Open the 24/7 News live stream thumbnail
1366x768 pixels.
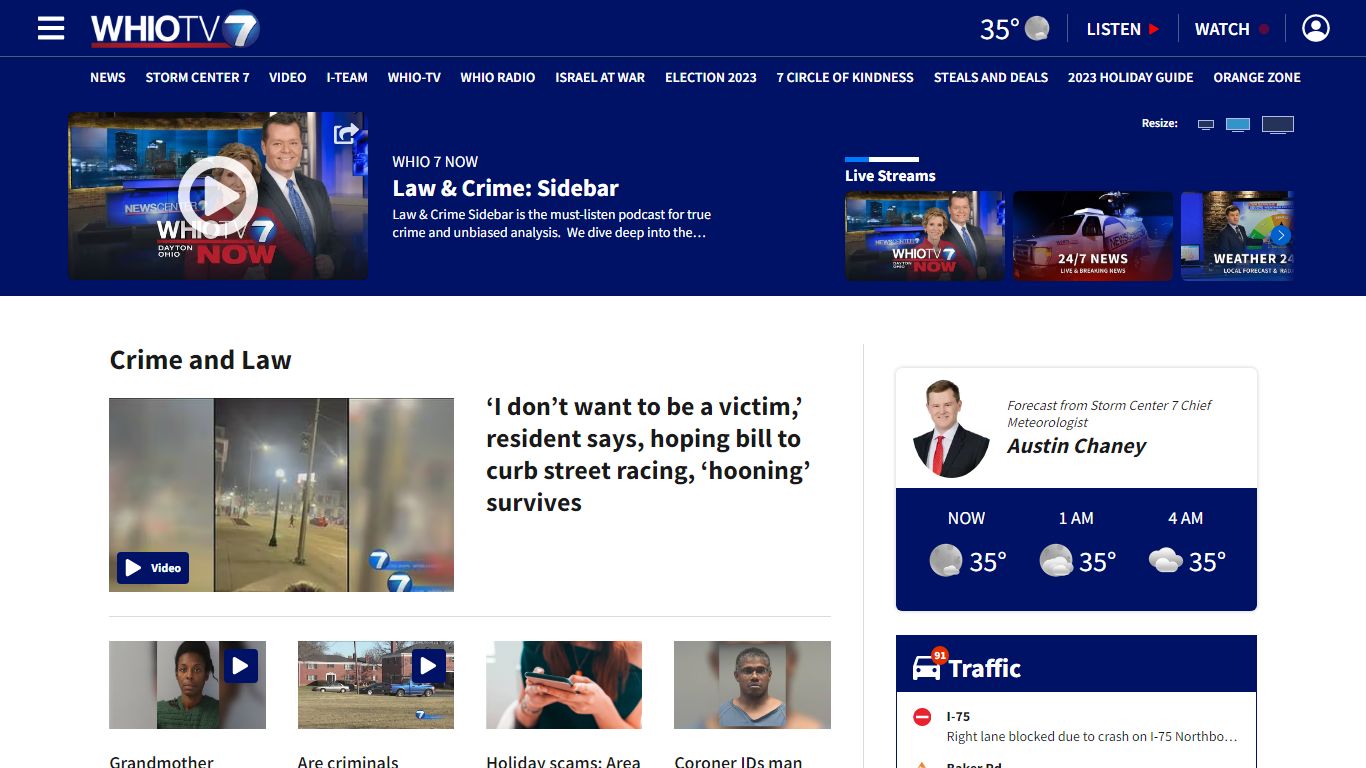1093,236
